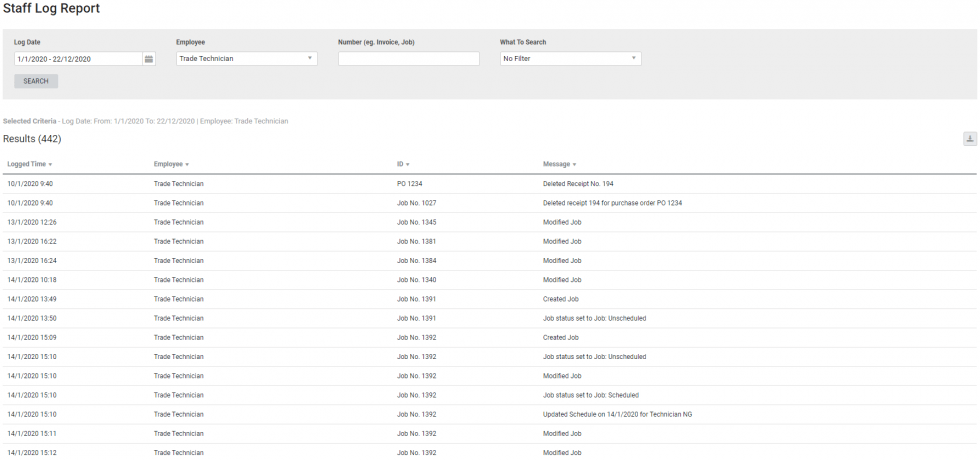Open the log entry at 14/1/2020 13:49
Image resolution: width=980 pixels, height=460 pixels.
32,299
